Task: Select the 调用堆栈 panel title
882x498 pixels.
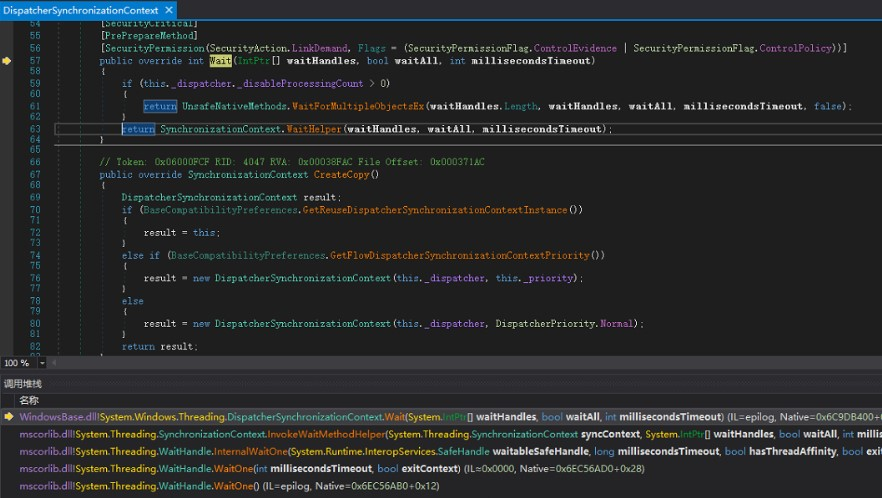Action: (x=23, y=383)
